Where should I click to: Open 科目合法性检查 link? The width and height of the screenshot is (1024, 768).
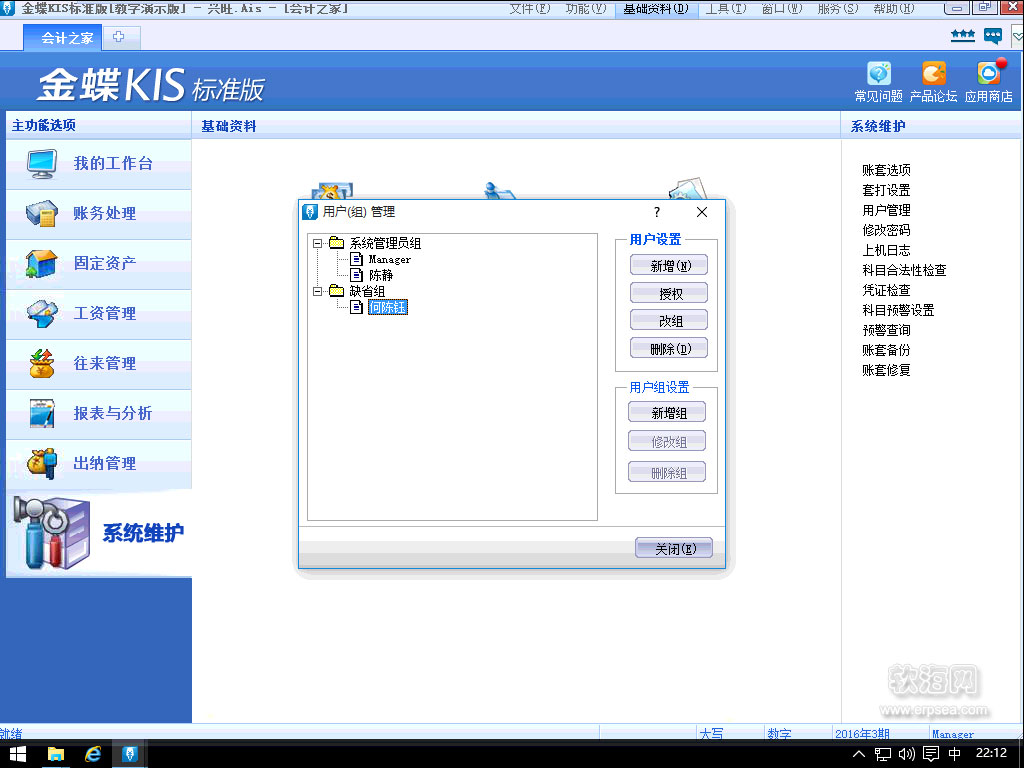coord(904,270)
